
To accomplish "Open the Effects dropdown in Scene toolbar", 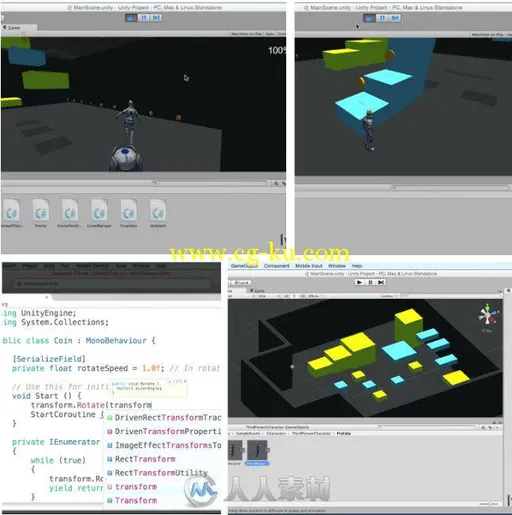I will pos(314,296).
